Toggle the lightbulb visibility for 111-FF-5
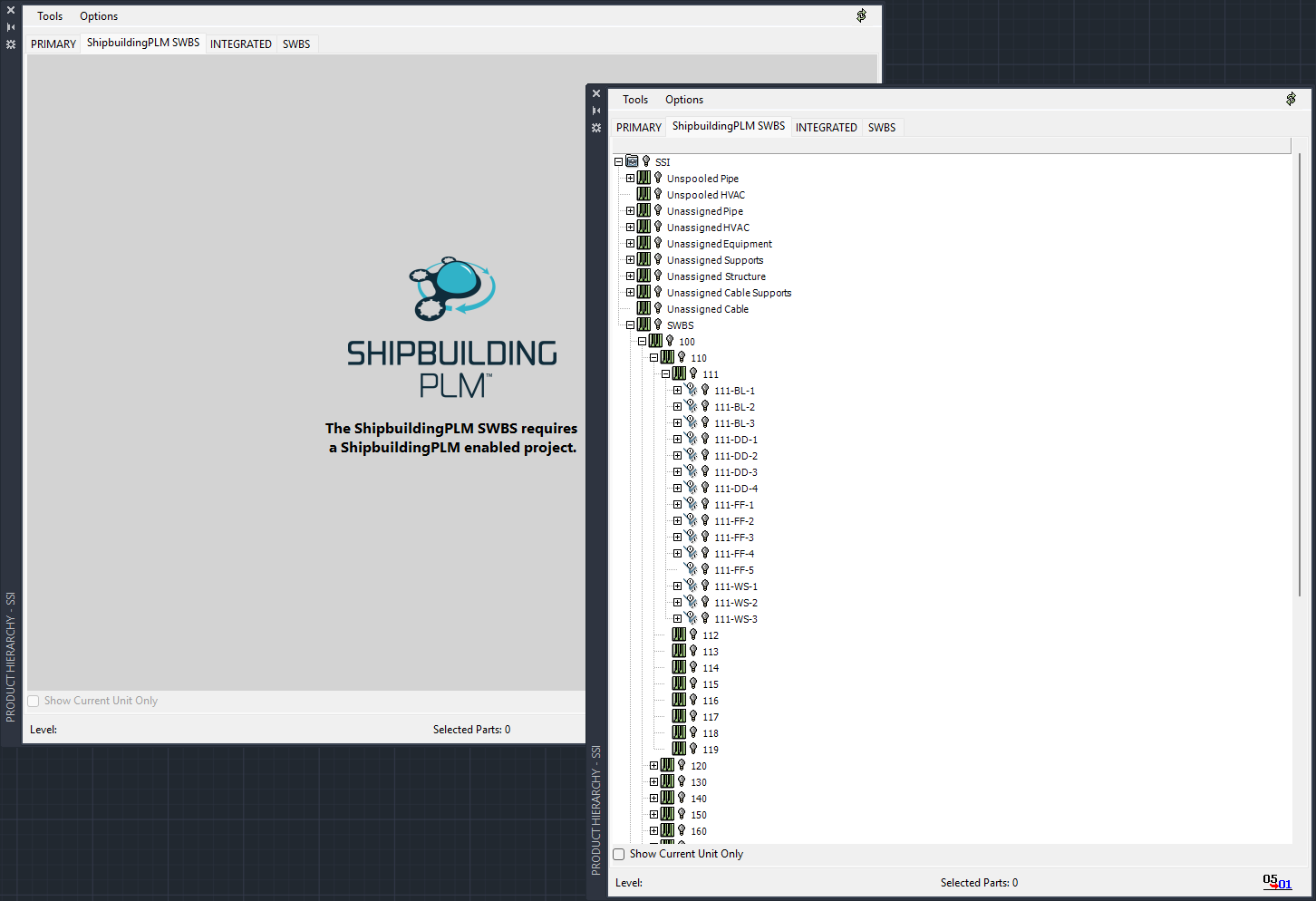 pyautogui.click(x=705, y=570)
